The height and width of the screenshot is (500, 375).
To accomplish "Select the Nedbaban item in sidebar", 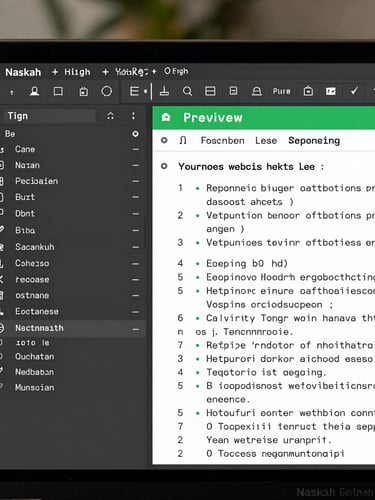I will [34, 372].
